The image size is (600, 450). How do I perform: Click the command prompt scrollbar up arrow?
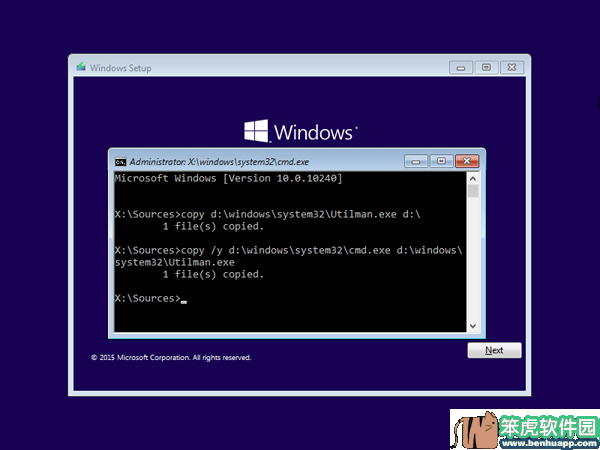[x=473, y=178]
